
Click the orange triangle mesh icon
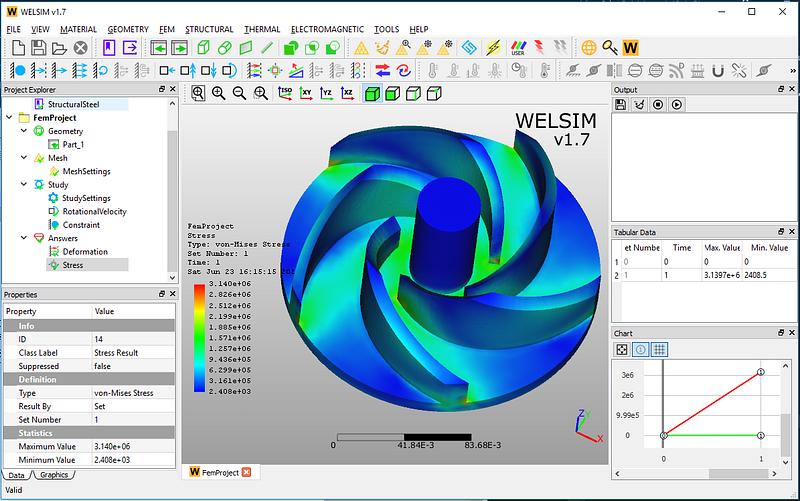point(361,48)
